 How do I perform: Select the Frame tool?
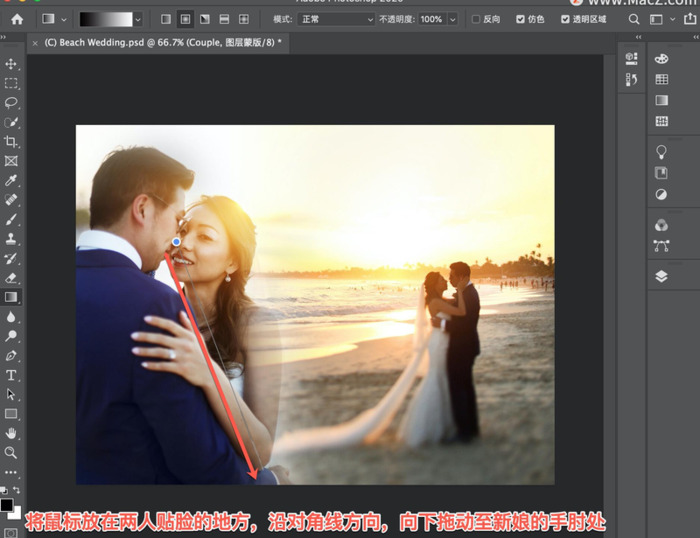coord(11,161)
